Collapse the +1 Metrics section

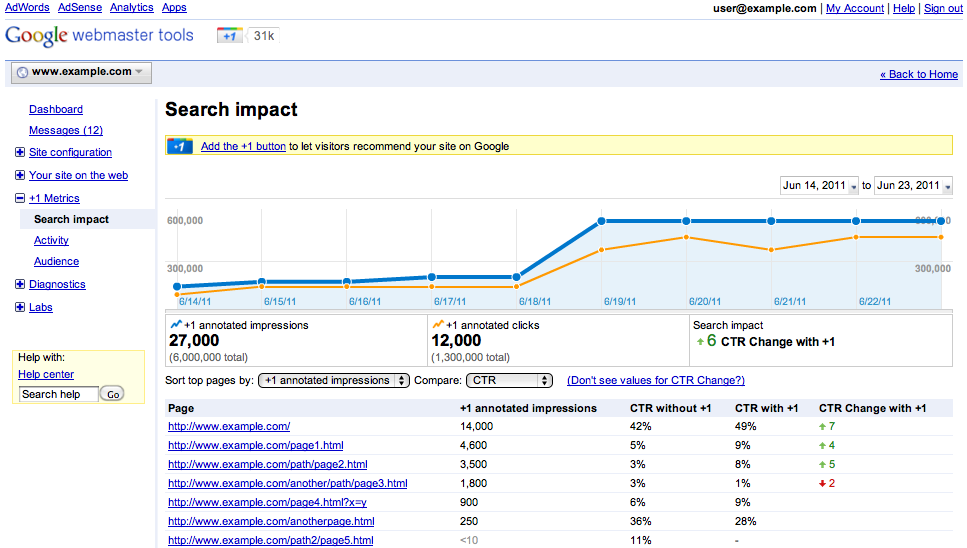click(x=20, y=199)
